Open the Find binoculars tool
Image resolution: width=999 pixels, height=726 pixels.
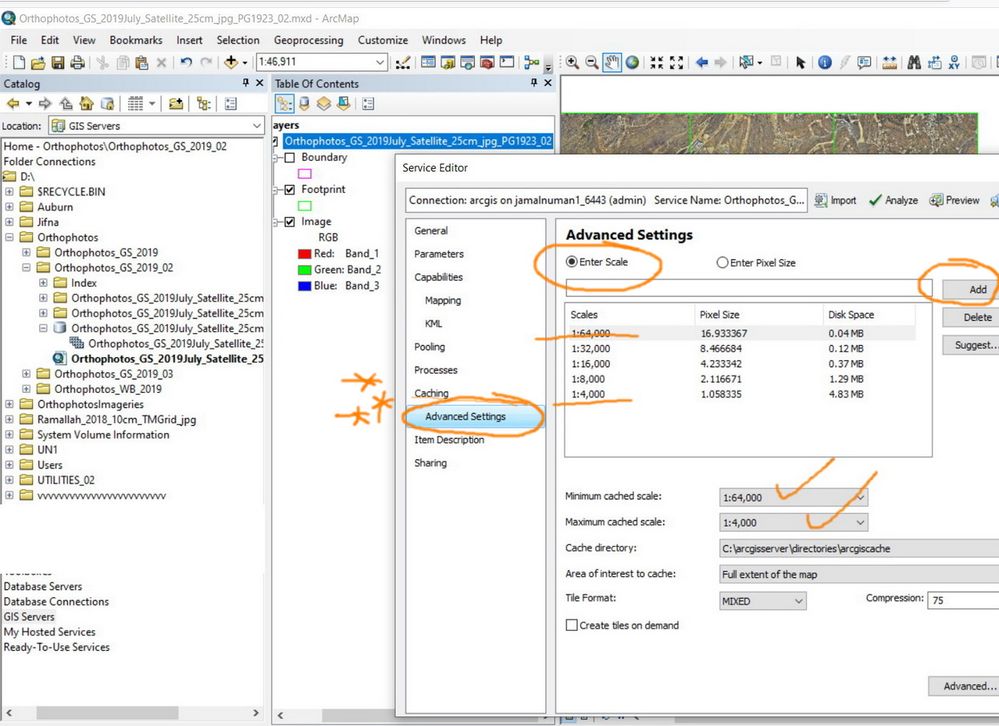[x=914, y=62]
